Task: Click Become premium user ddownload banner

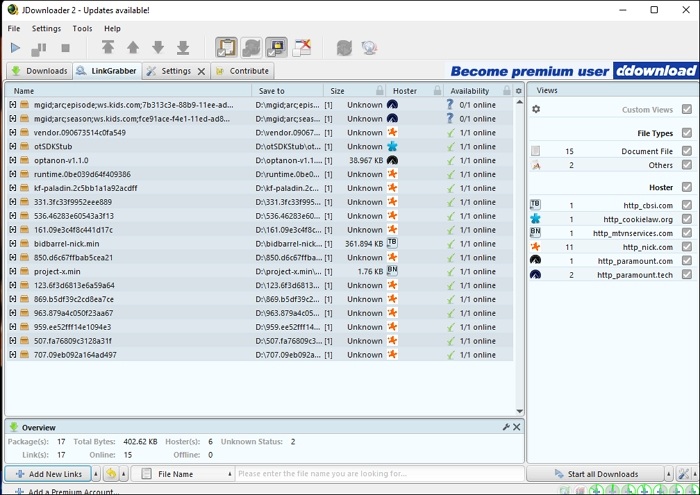Action: (573, 71)
